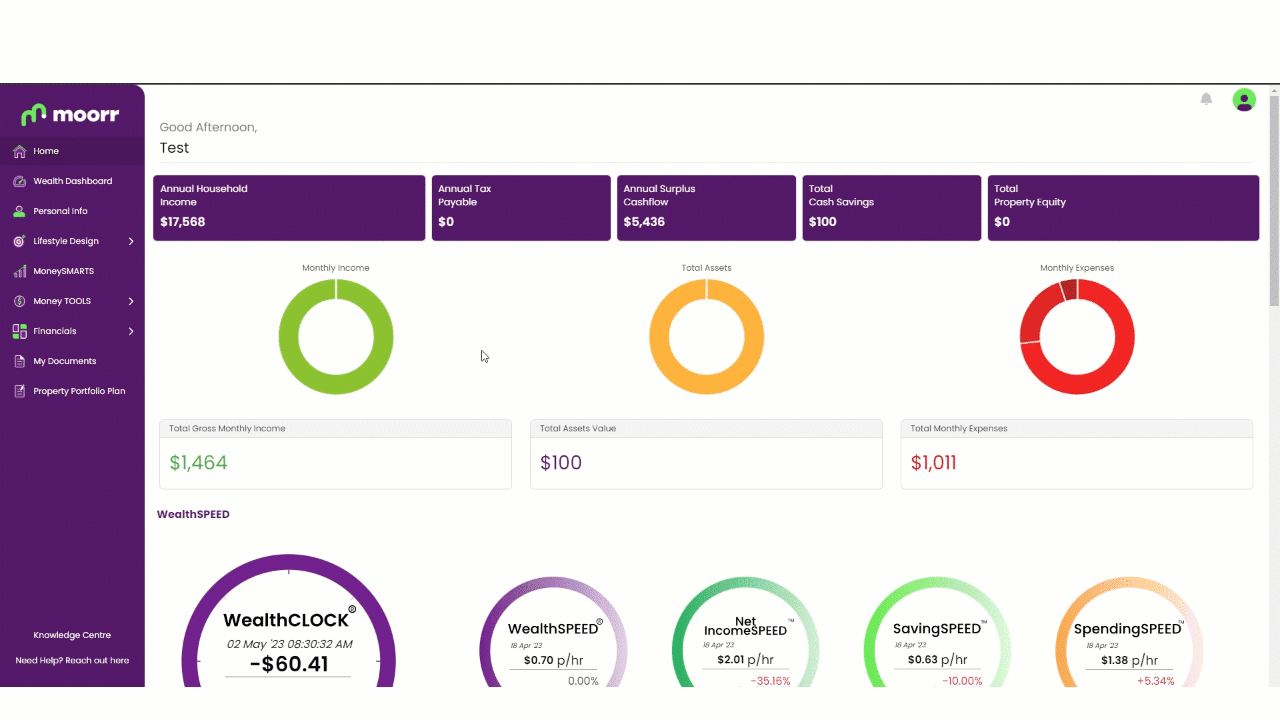The image size is (1280, 720).
Task: Click the Total Property Equity card
Action: pos(1123,208)
